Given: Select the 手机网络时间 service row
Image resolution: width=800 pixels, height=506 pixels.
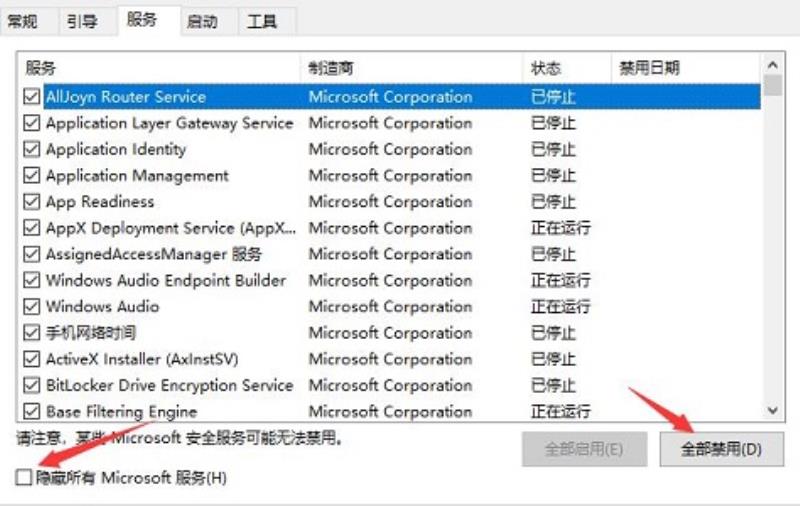Looking at the screenshot, I should [392, 333].
